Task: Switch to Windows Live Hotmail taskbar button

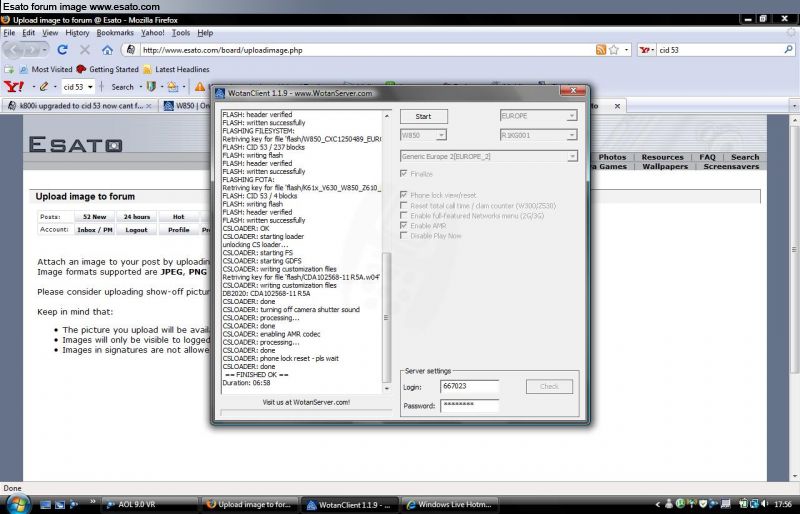Action: pos(449,504)
